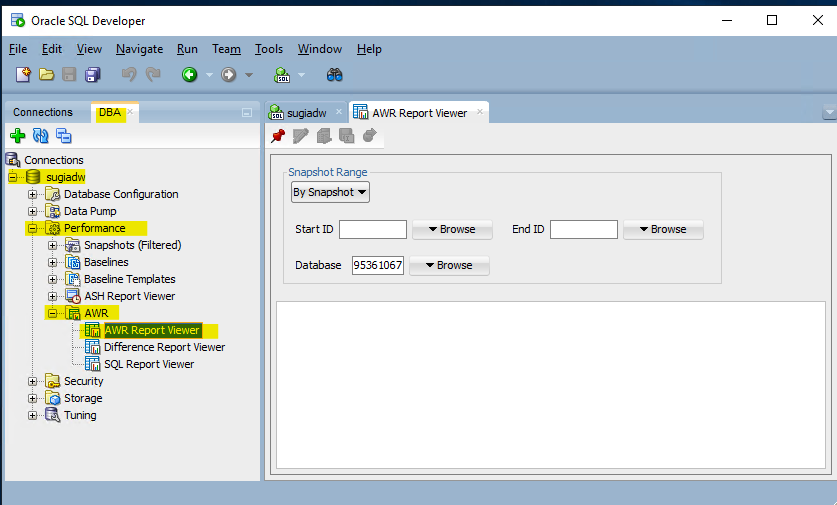The height and width of the screenshot is (505, 837).
Task: Select AWR Report Viewer tree item
Action: point(152,330)
